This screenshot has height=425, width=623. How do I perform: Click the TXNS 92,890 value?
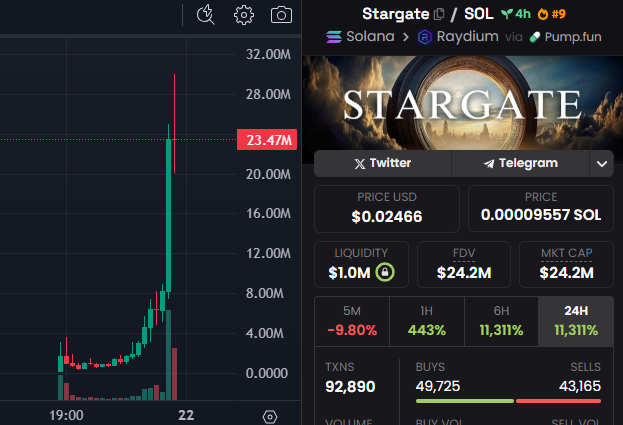350,386
